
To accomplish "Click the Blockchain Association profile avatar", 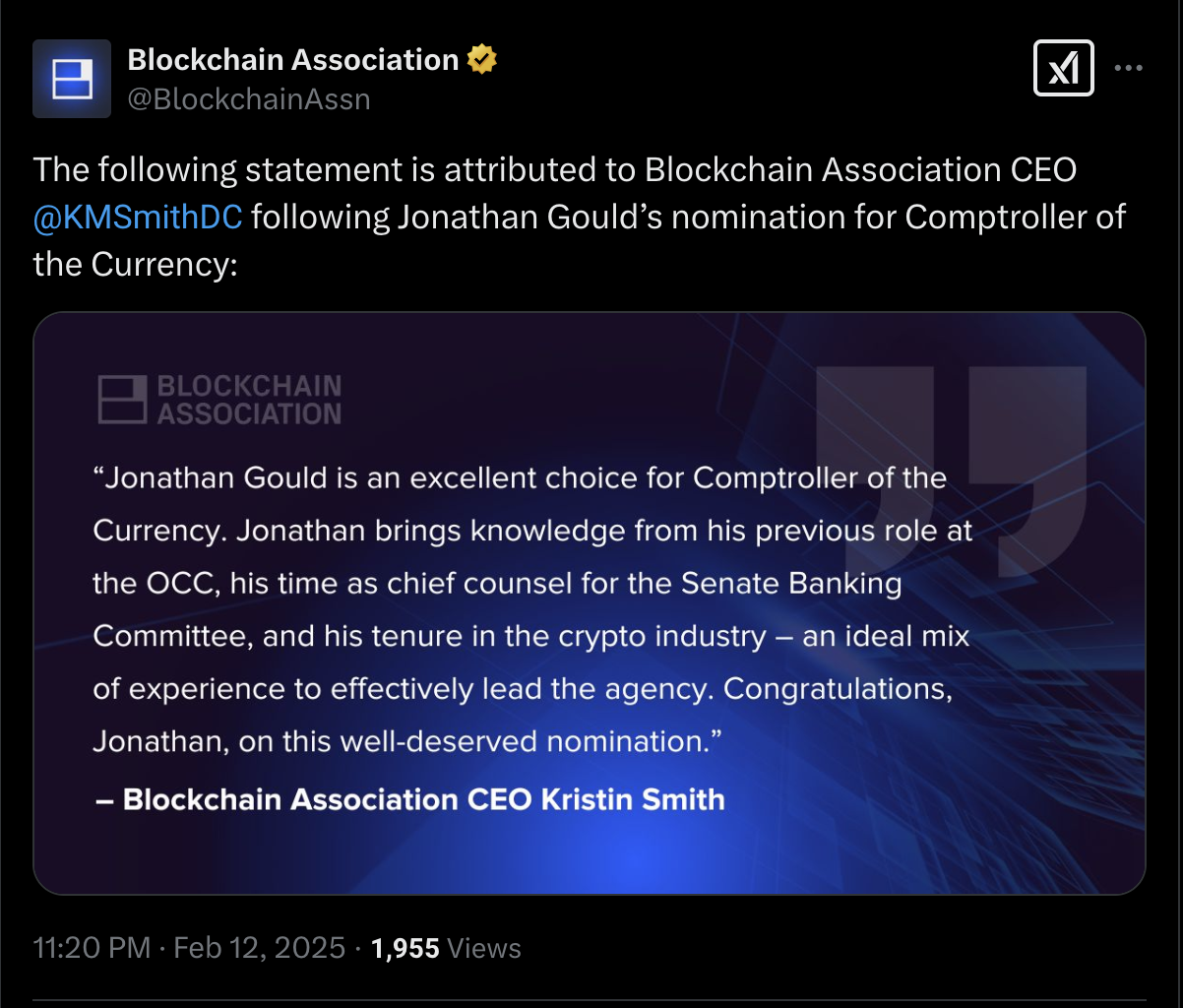I will [72, 79].
